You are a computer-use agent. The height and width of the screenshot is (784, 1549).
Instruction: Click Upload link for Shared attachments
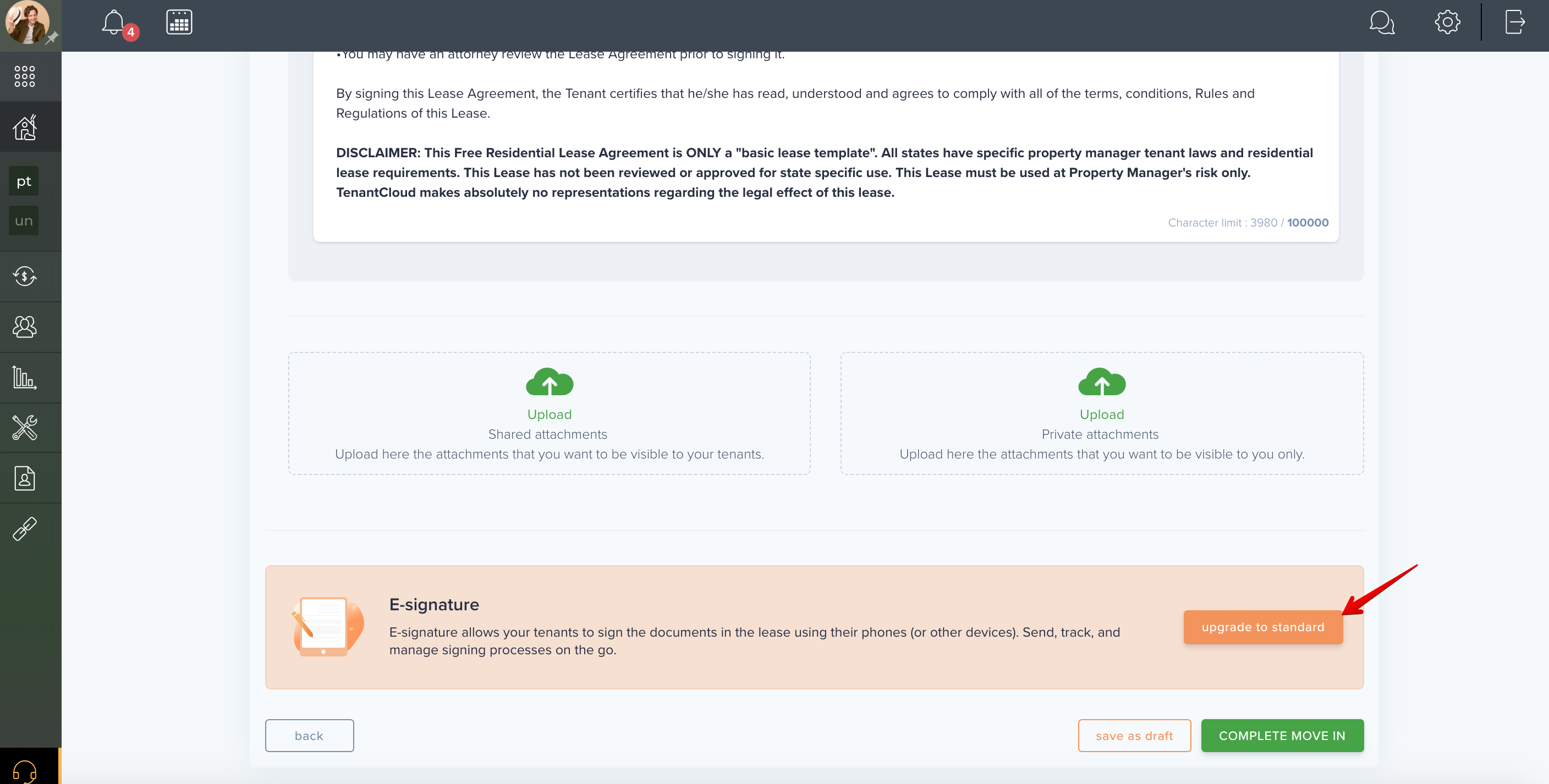tap(550, 414)
